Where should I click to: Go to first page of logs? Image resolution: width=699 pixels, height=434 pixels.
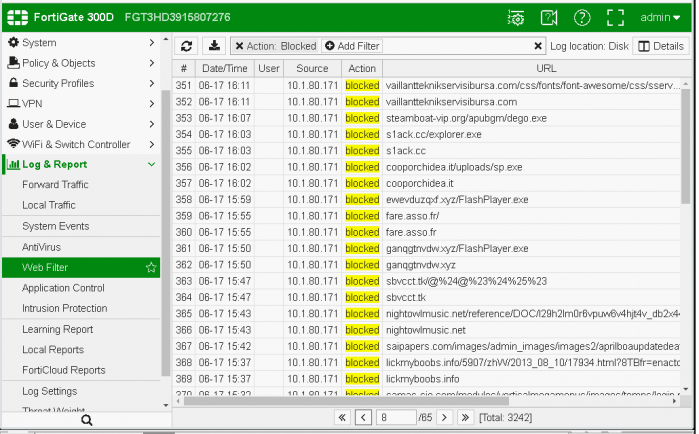(x=342, y=418)
